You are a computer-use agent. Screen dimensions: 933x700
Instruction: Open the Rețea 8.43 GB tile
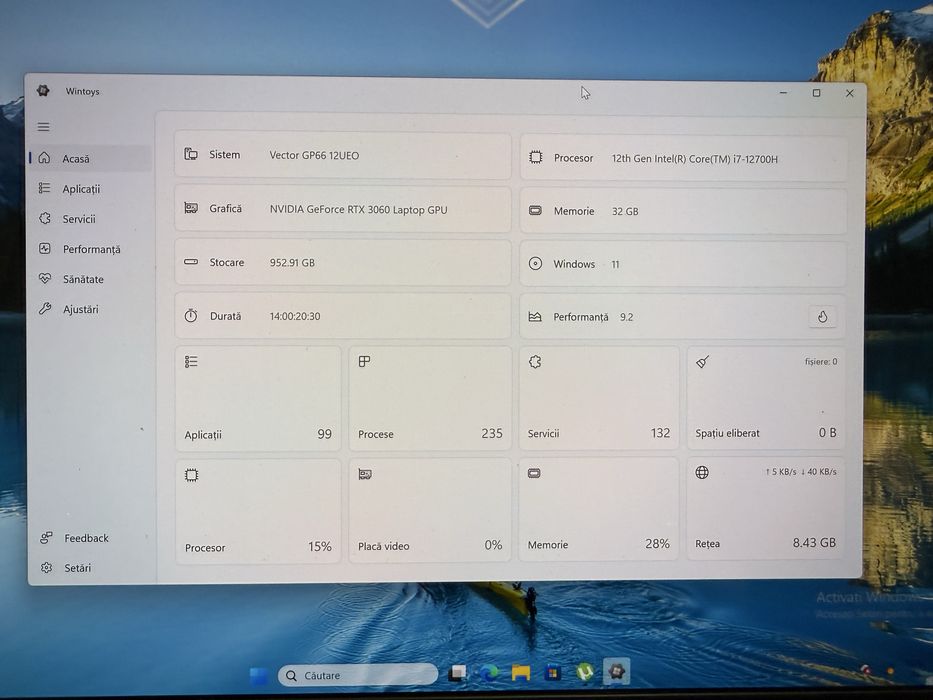click(766, 508)
